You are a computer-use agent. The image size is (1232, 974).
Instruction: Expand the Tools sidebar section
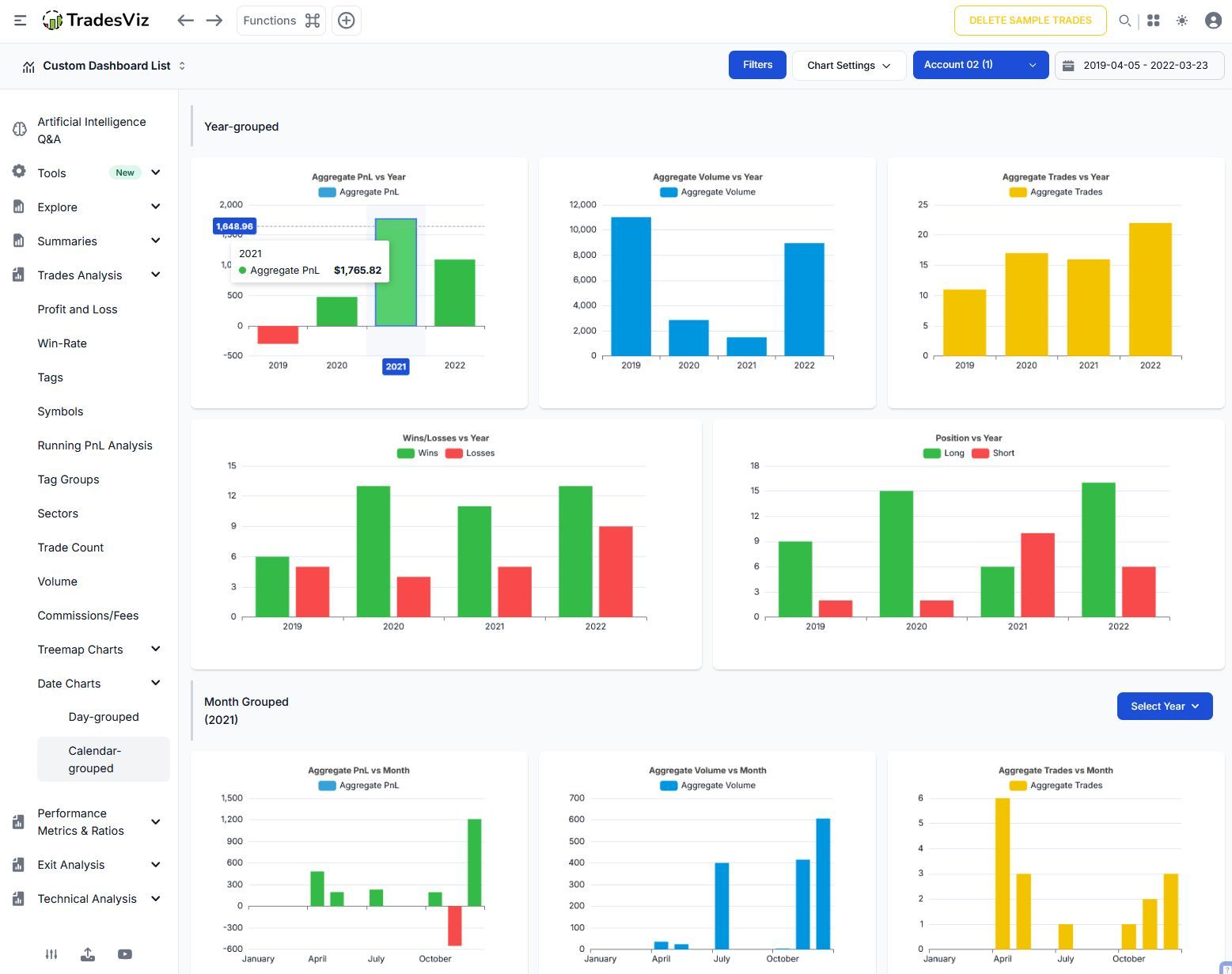pos(156,172)
